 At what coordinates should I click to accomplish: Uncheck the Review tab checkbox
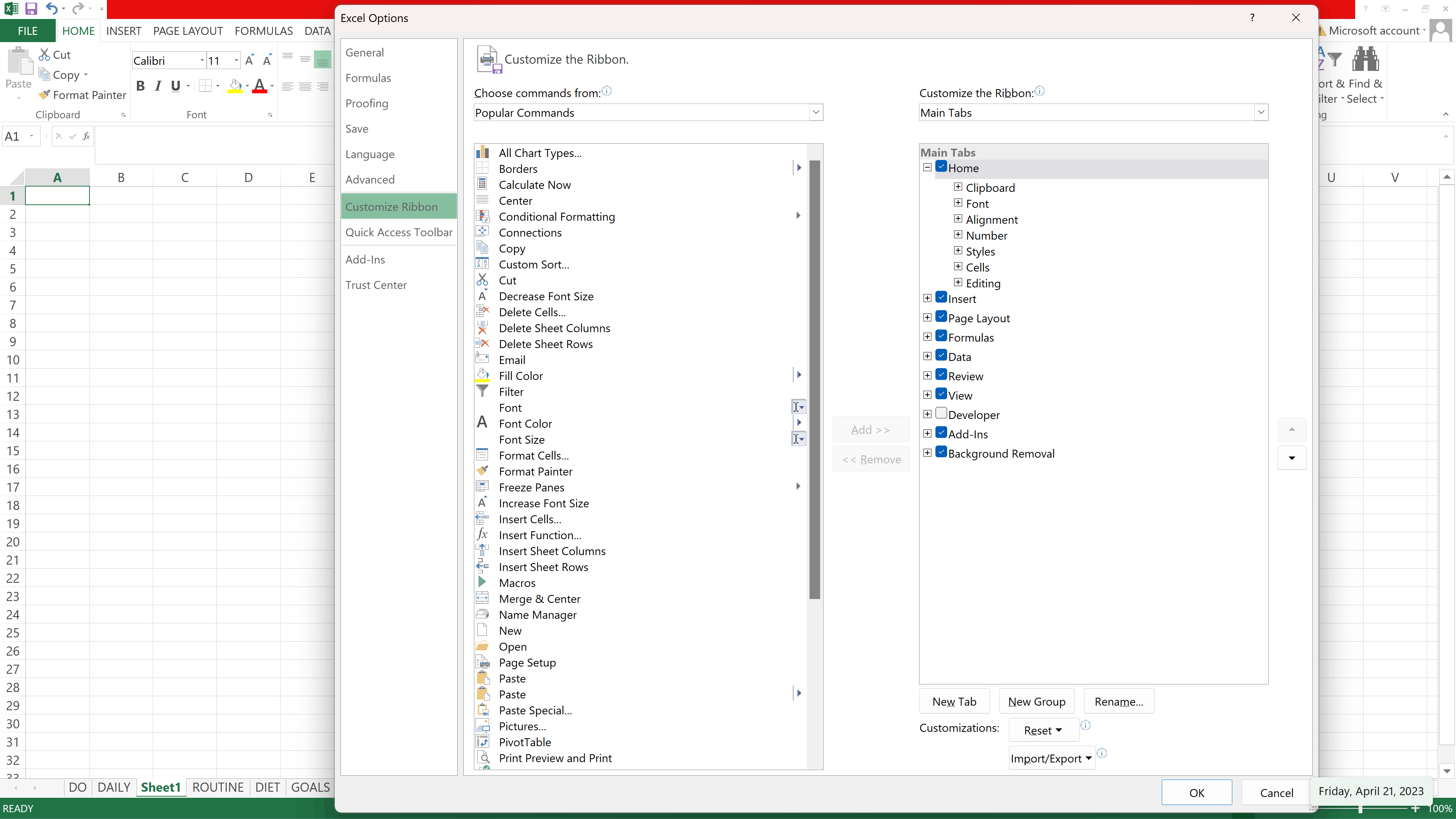(x=941, y=375)
